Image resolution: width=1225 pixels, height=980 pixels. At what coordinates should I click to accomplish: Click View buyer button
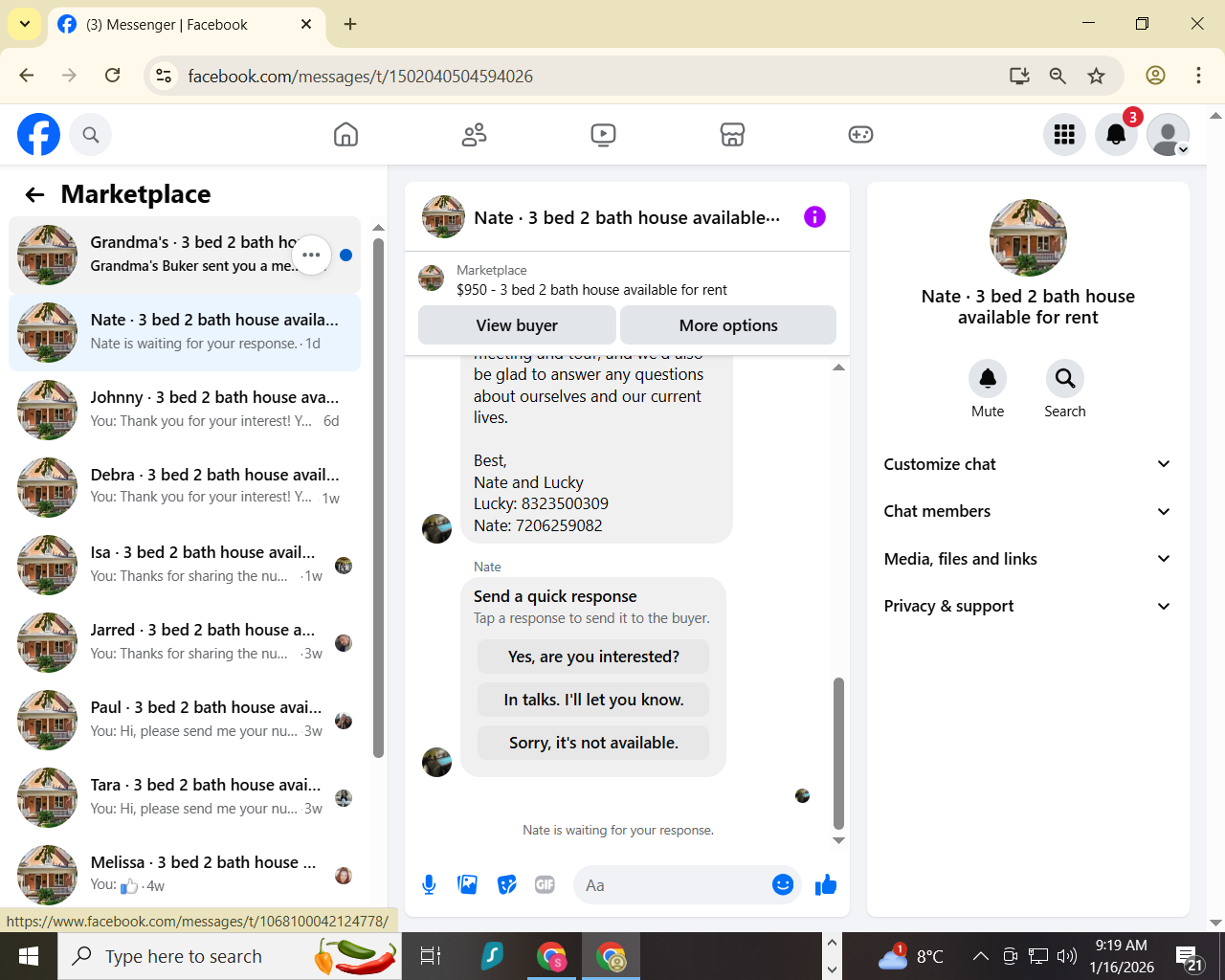click(x=517, y=325)
